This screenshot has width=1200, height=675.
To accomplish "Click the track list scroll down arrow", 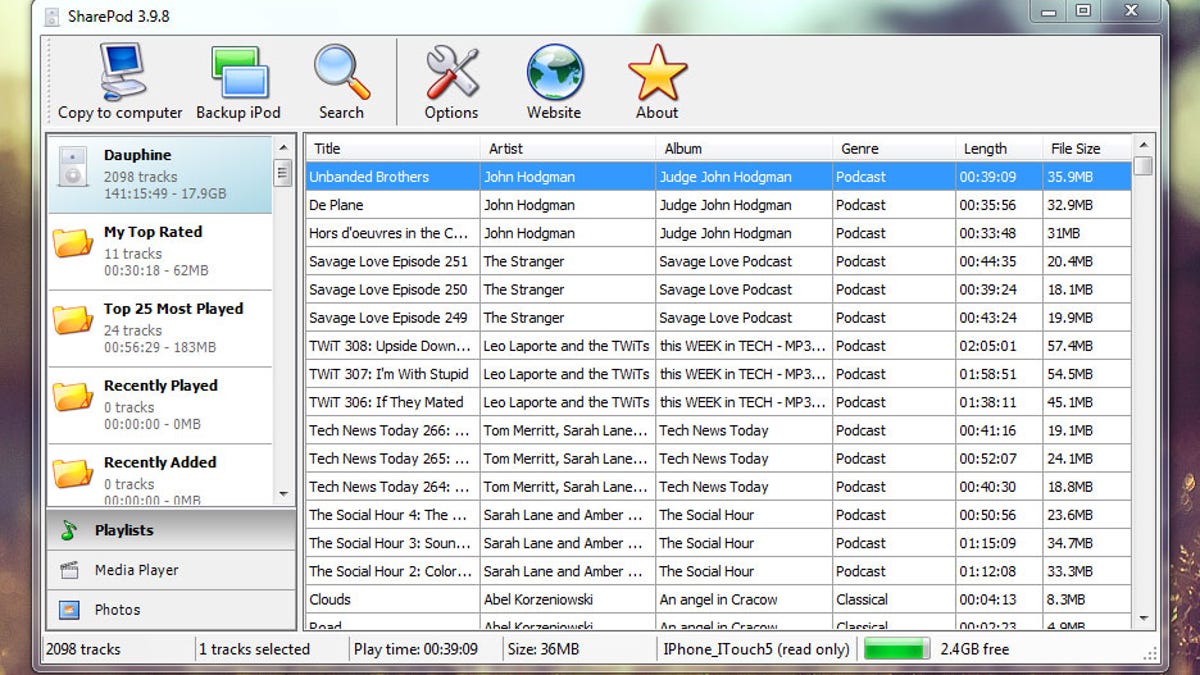I will (x=1144, y=619).
